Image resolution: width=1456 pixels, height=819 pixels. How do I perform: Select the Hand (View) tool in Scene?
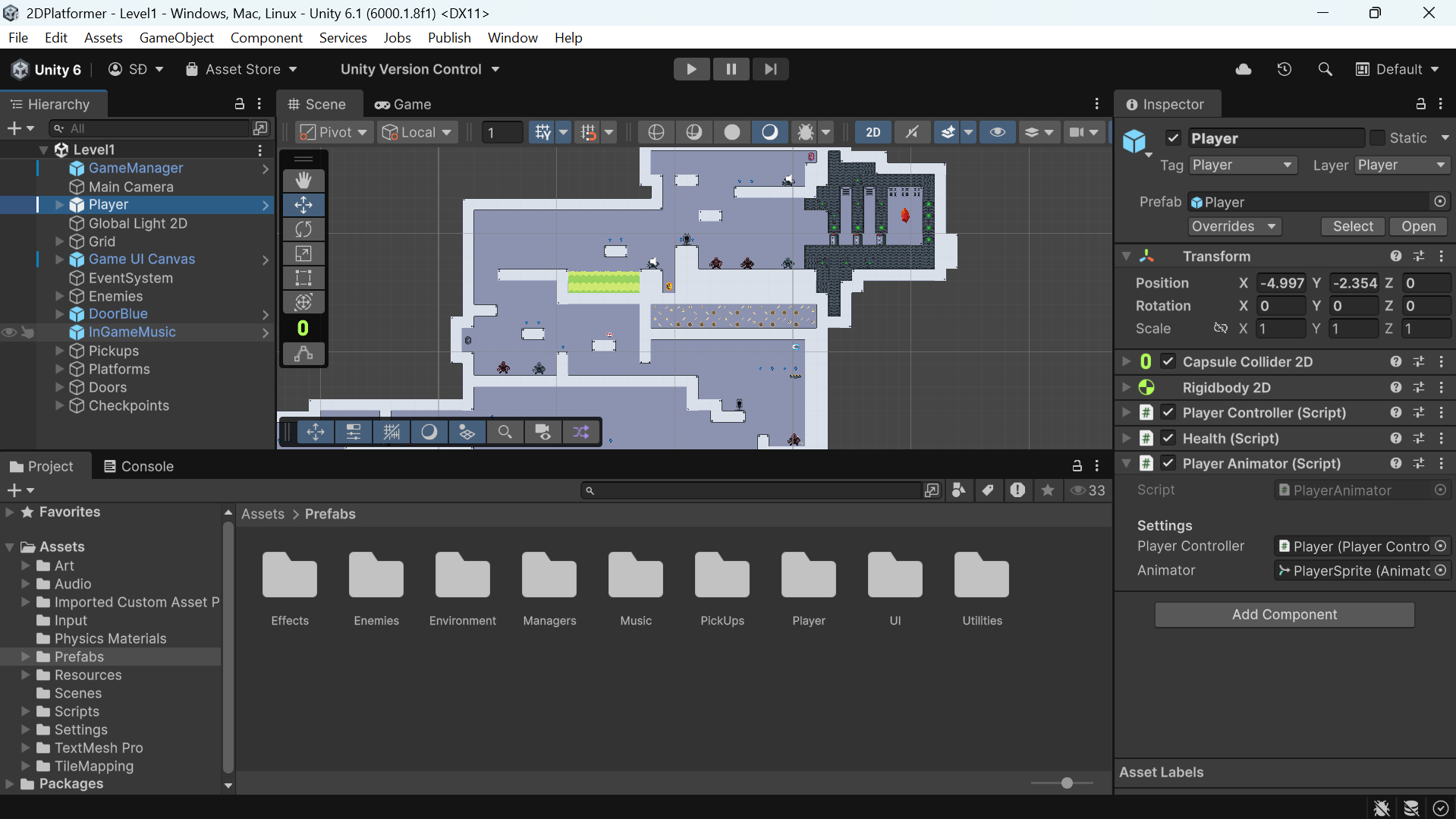click(303, 181)
